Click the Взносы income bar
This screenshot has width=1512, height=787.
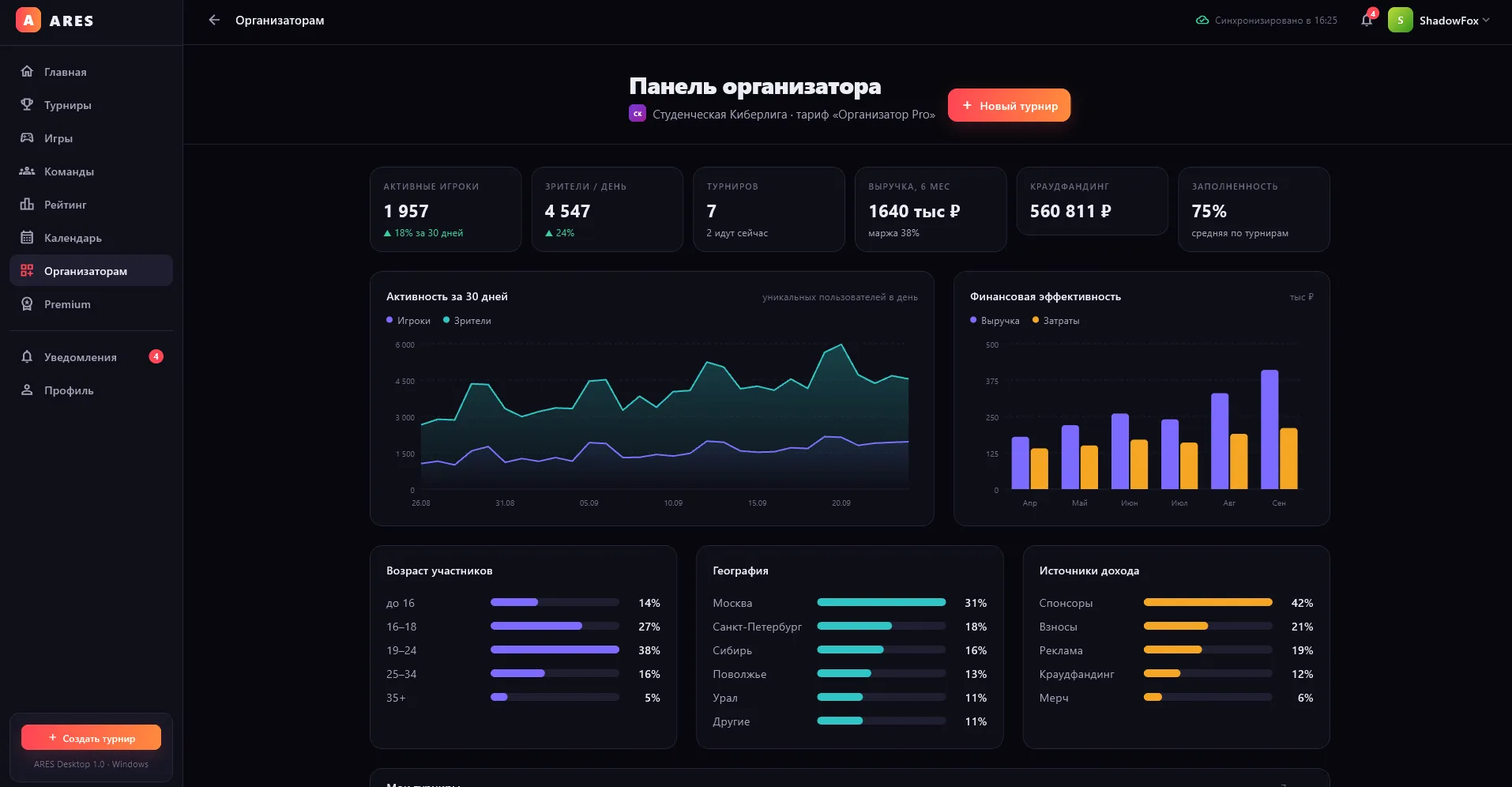(x=1208, y=627)
